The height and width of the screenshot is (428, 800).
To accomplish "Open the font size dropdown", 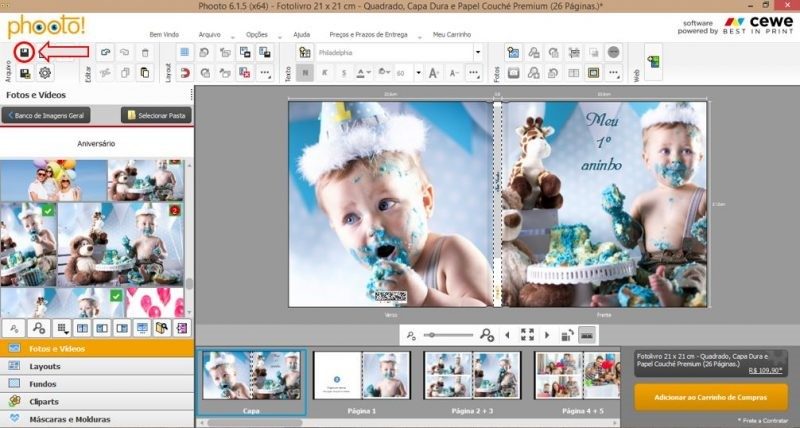I will (x=416, y=73).
